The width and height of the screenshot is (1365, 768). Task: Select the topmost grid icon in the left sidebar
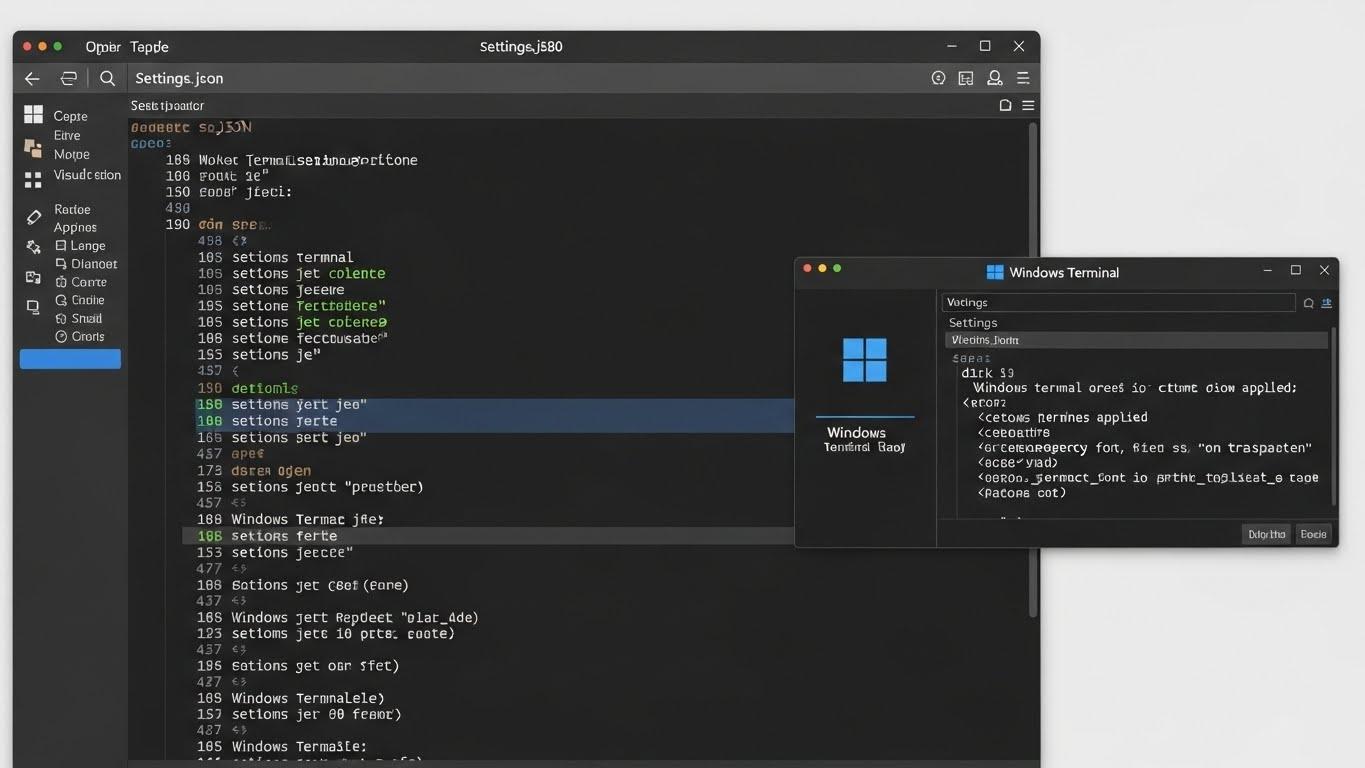tap(33, 114)
